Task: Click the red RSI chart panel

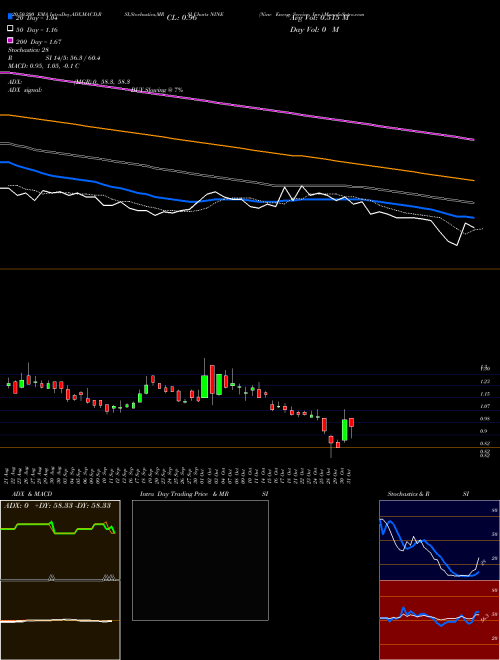Action: [439, 620]
